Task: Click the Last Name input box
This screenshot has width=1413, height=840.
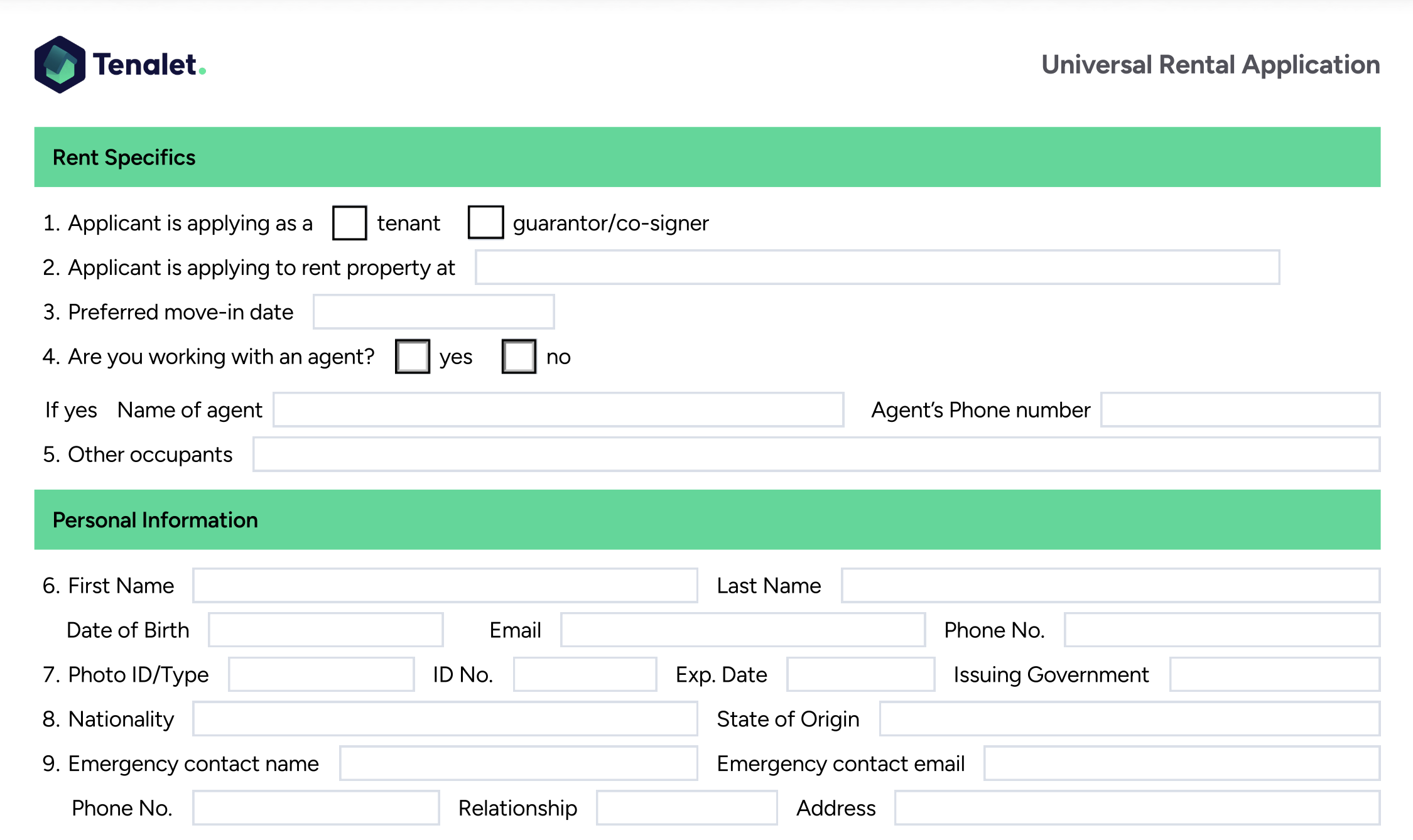Action: coord(1112,586)
